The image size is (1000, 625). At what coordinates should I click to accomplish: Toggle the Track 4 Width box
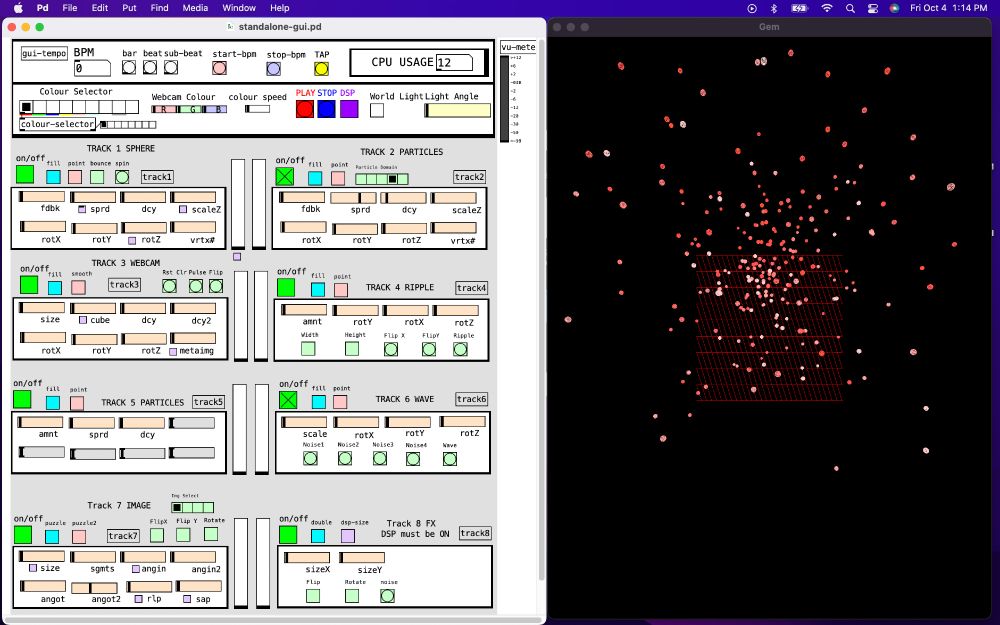pyautogui.click(x=308, y=349)
